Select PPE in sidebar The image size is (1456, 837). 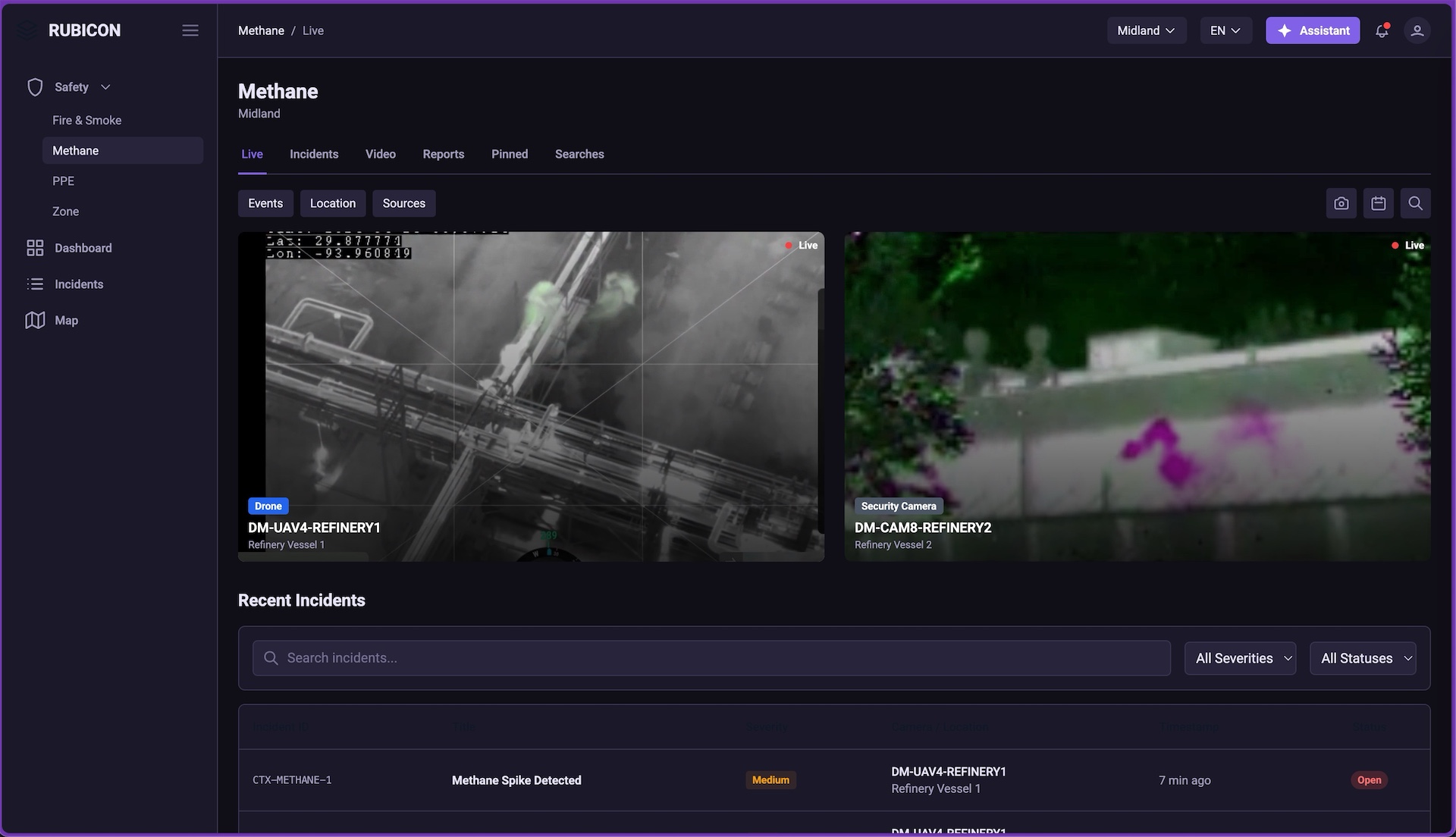pos(123,180)
